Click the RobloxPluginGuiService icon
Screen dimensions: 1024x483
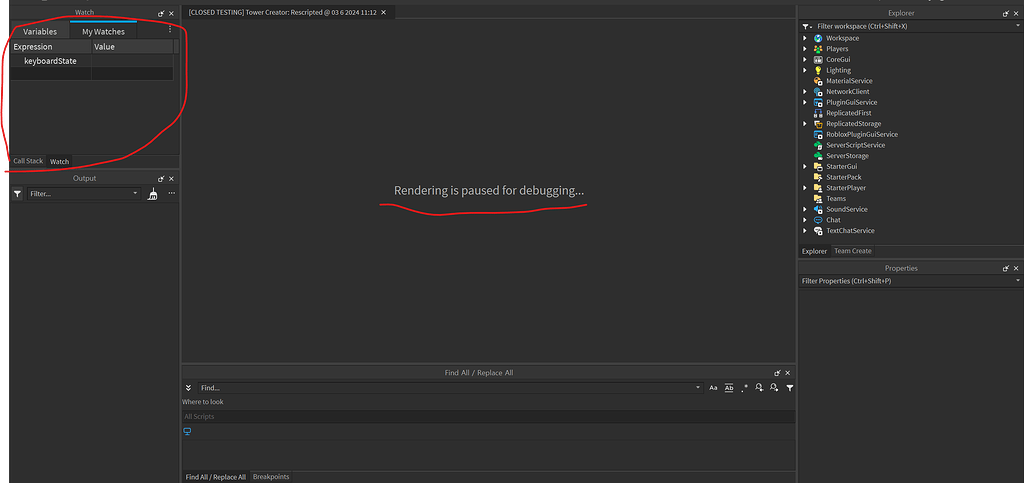click(818, 134)
